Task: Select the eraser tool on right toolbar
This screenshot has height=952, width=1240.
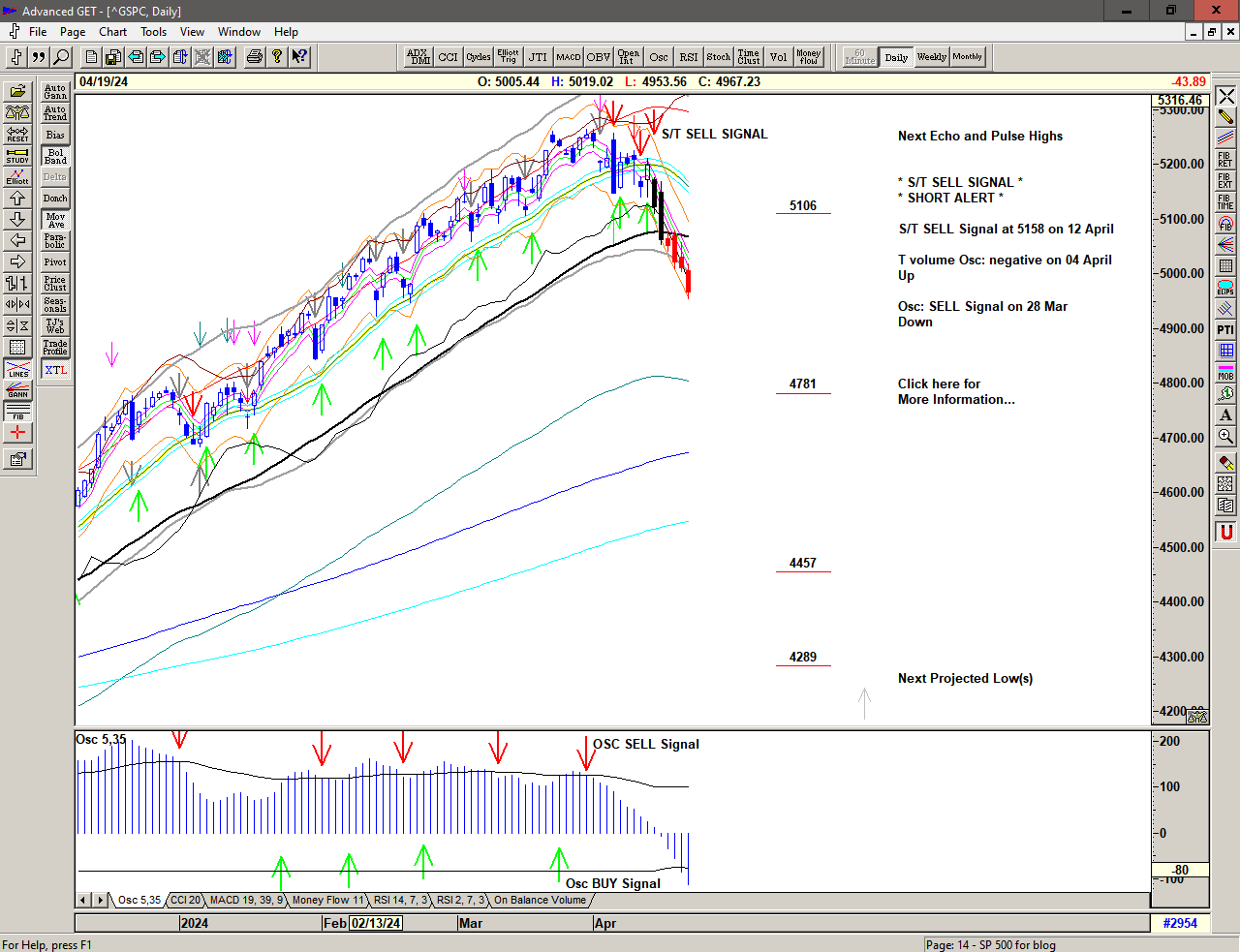Action: point(1225,463)
